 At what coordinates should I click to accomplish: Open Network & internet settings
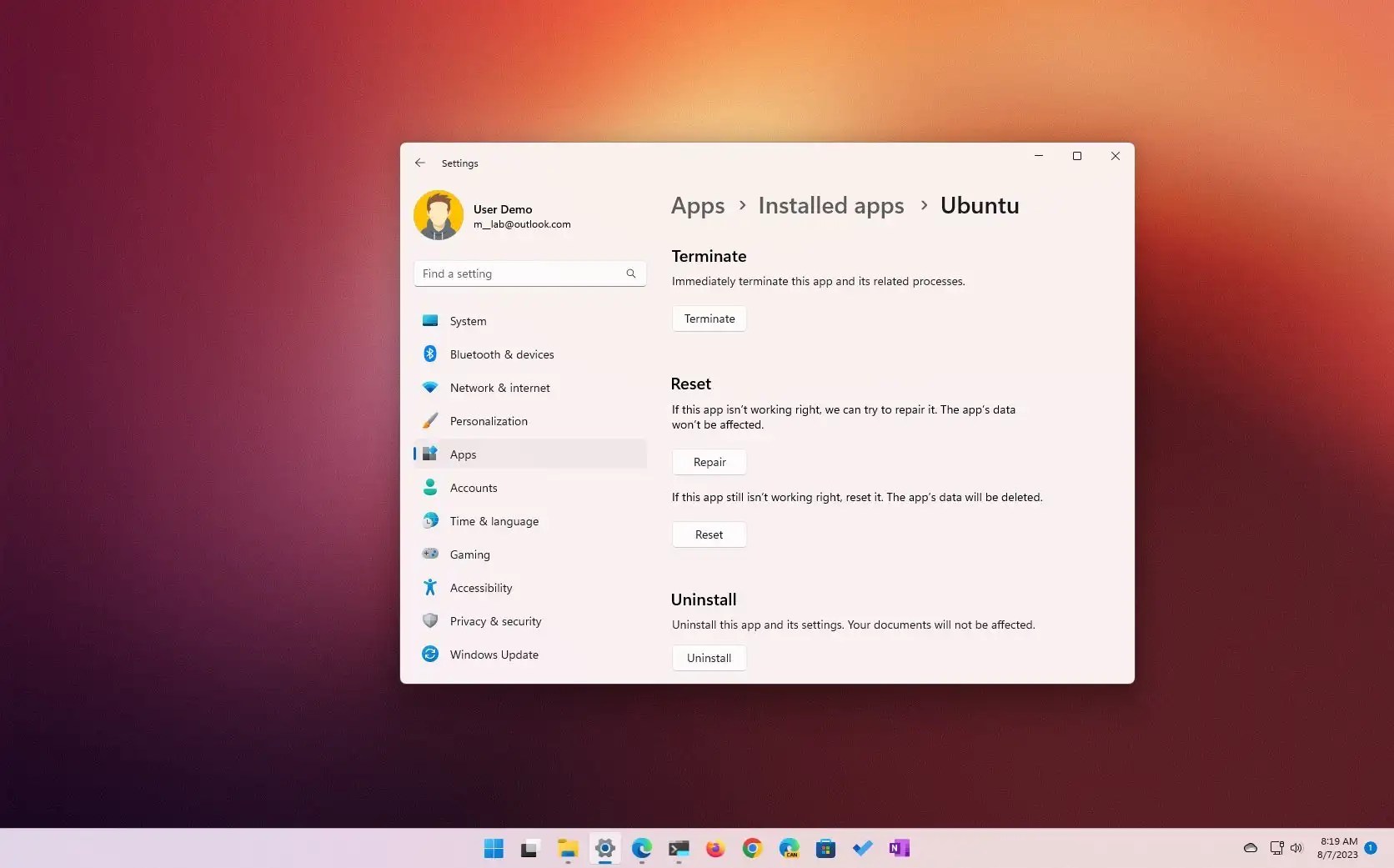[x=499, y=388]
